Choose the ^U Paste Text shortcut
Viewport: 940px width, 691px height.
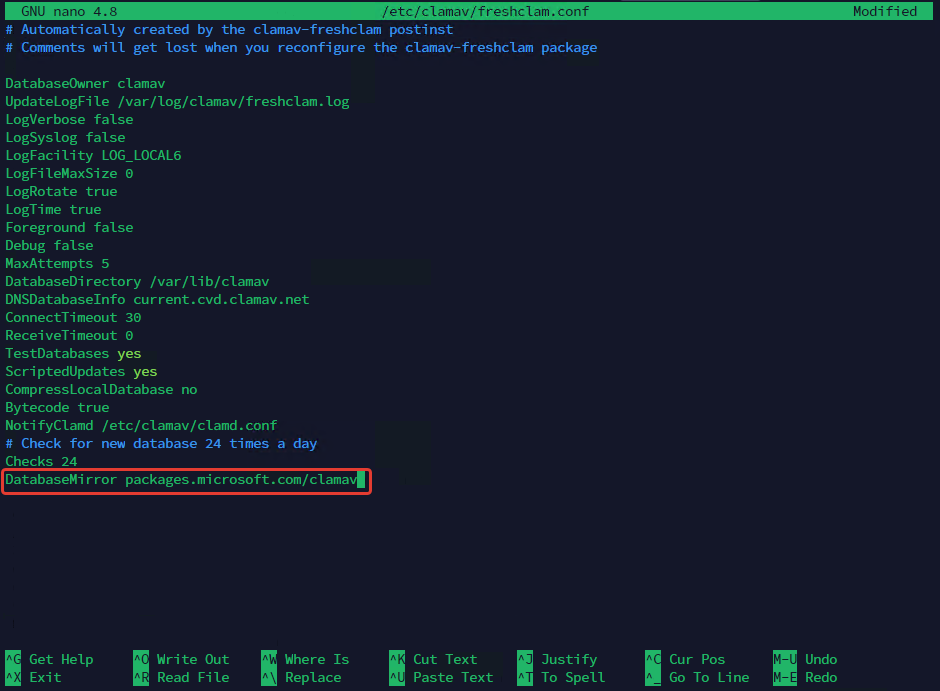point(441,677)
